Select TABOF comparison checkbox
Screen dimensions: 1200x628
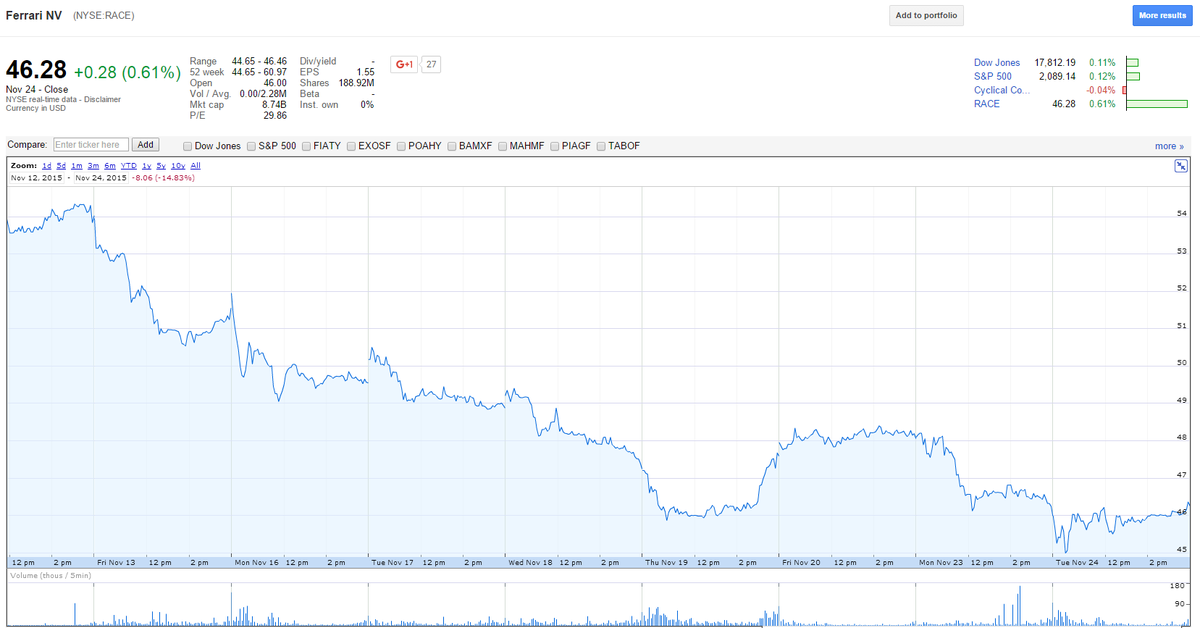click(x=601, y=146)
